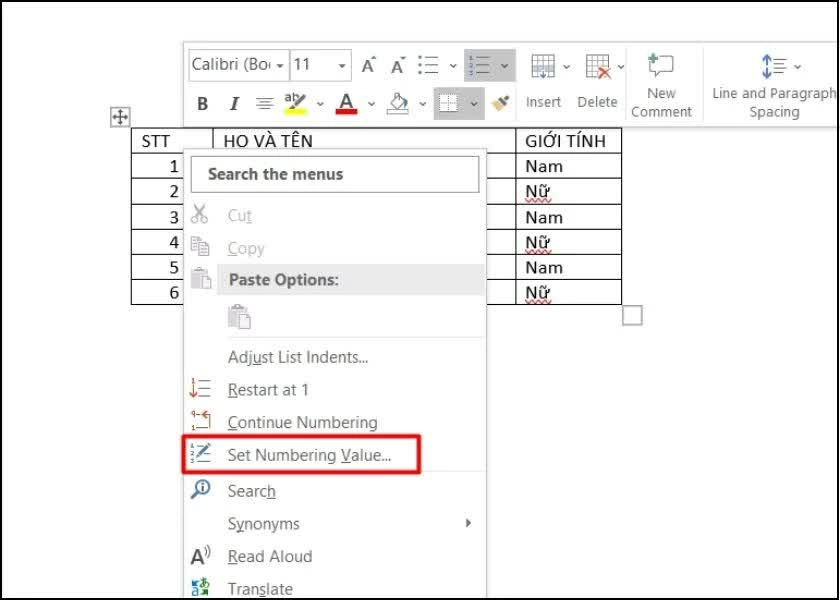Click the table move handle
Image resolution: width=840 pixels, height=600 pixels.
(x=120, y=117)
